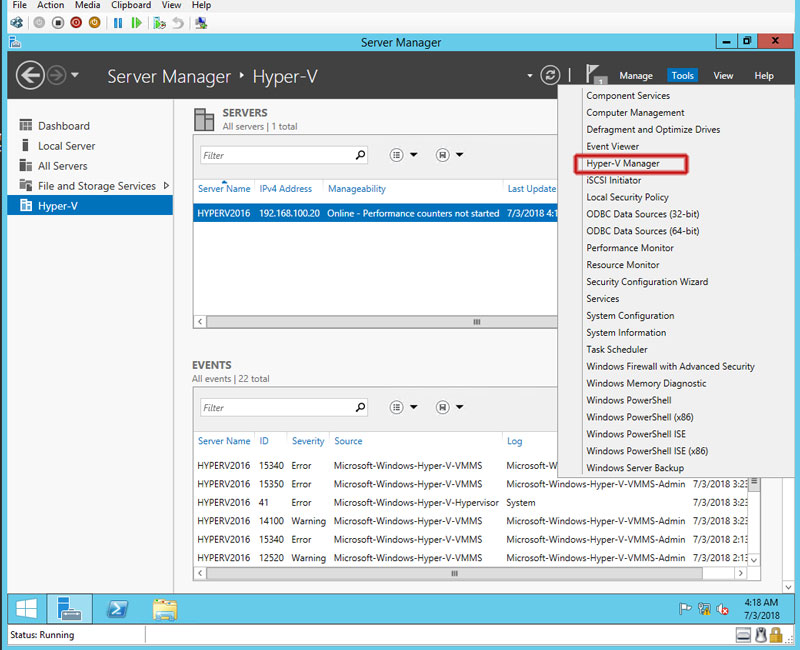Pause the virtual machine from the toolbar

coord(118,23)
